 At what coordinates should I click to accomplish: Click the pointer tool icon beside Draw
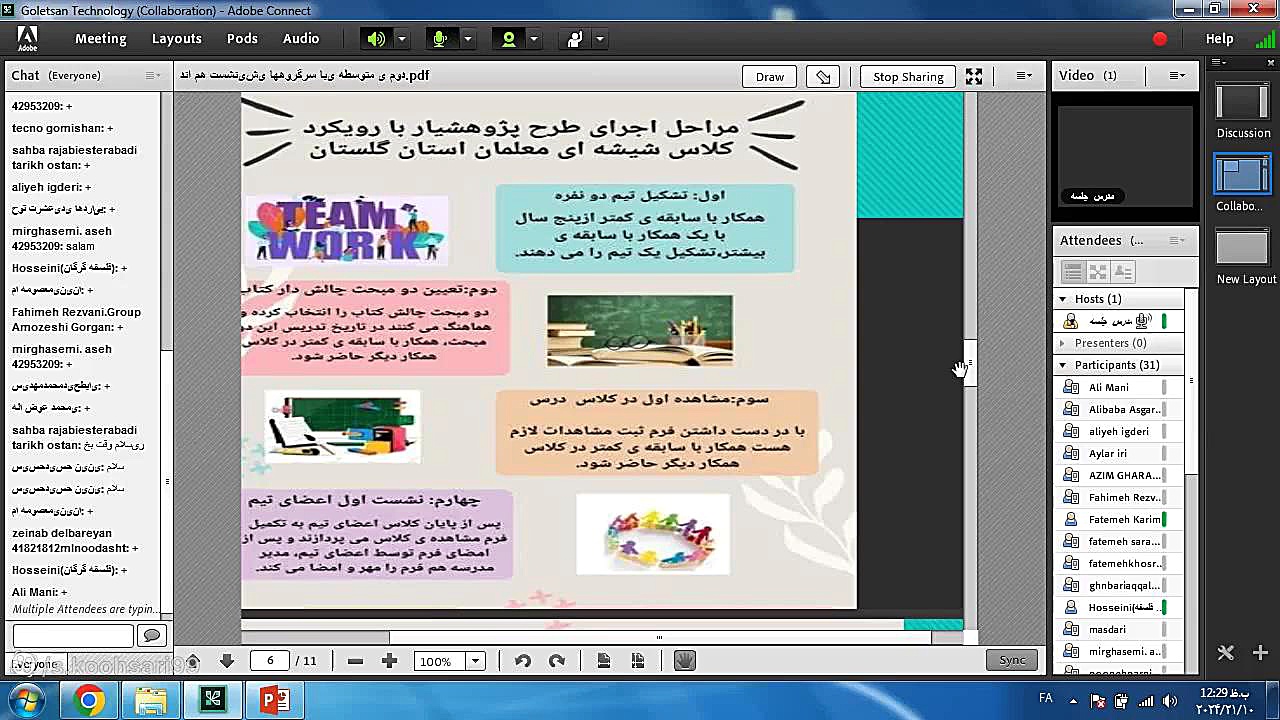click(823, 76)
